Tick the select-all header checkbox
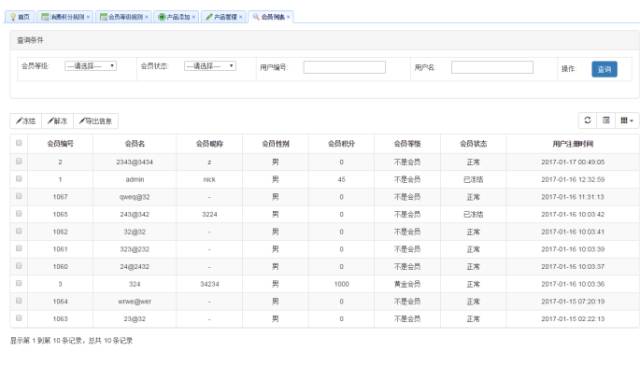Viewport: 640px width, 366px height. pyautogui.click(x=19, y=143)
